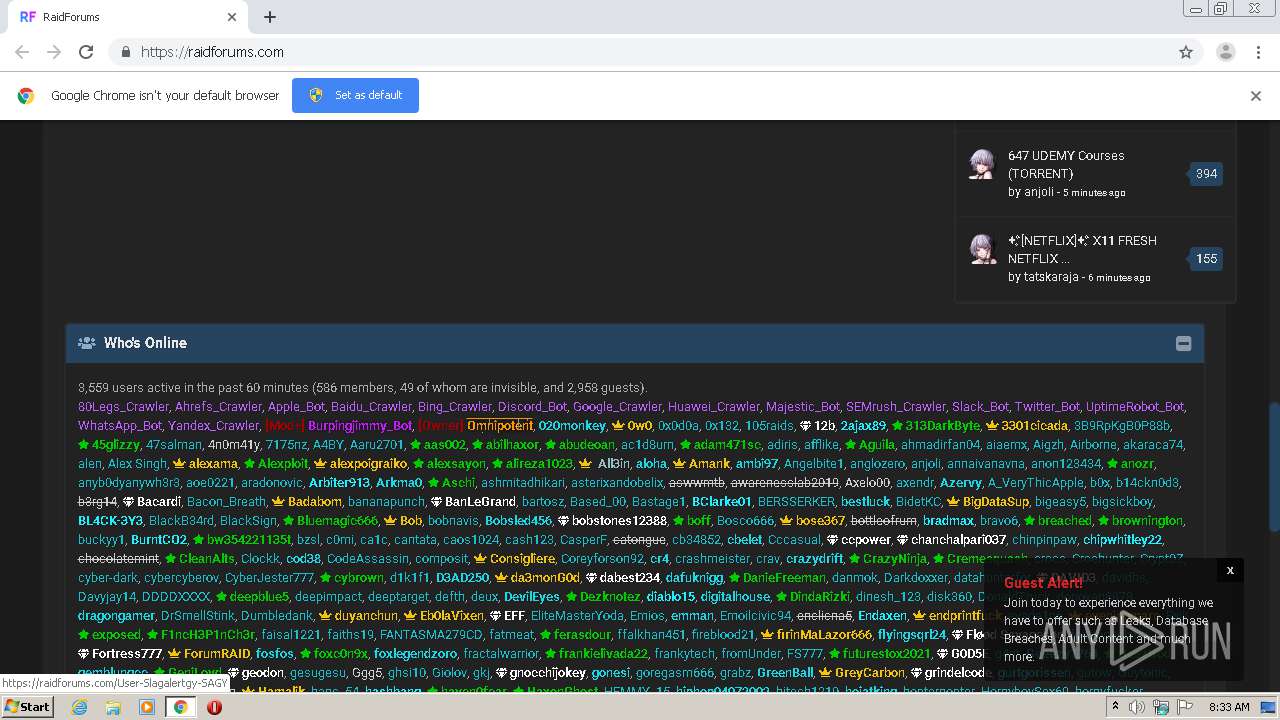This screenshot has height=720, width=1280.
Task: Click the taskbar volume speaker icon
Action: (x=1136, y=707)
